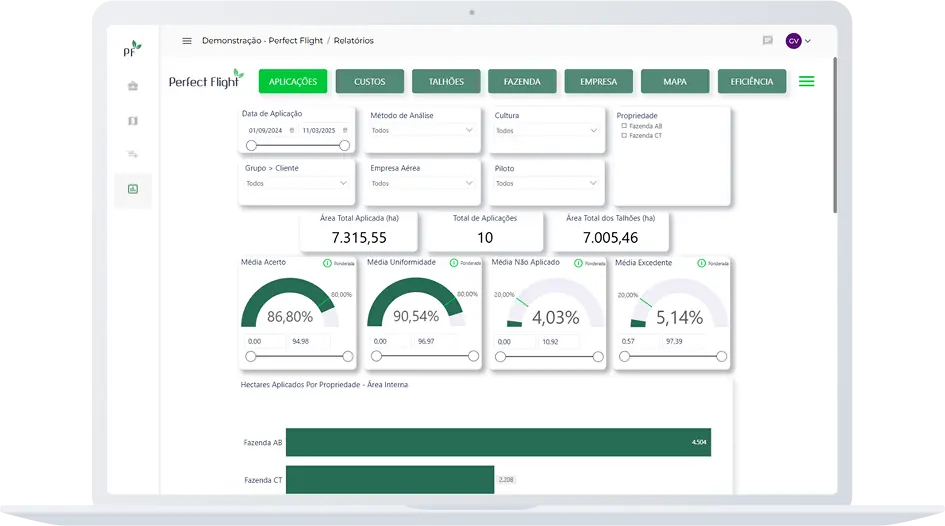Viewport: 945px width, 526px height.
Task: Switch to the APLICAÇÕES tab
Action: click(293, 81)
